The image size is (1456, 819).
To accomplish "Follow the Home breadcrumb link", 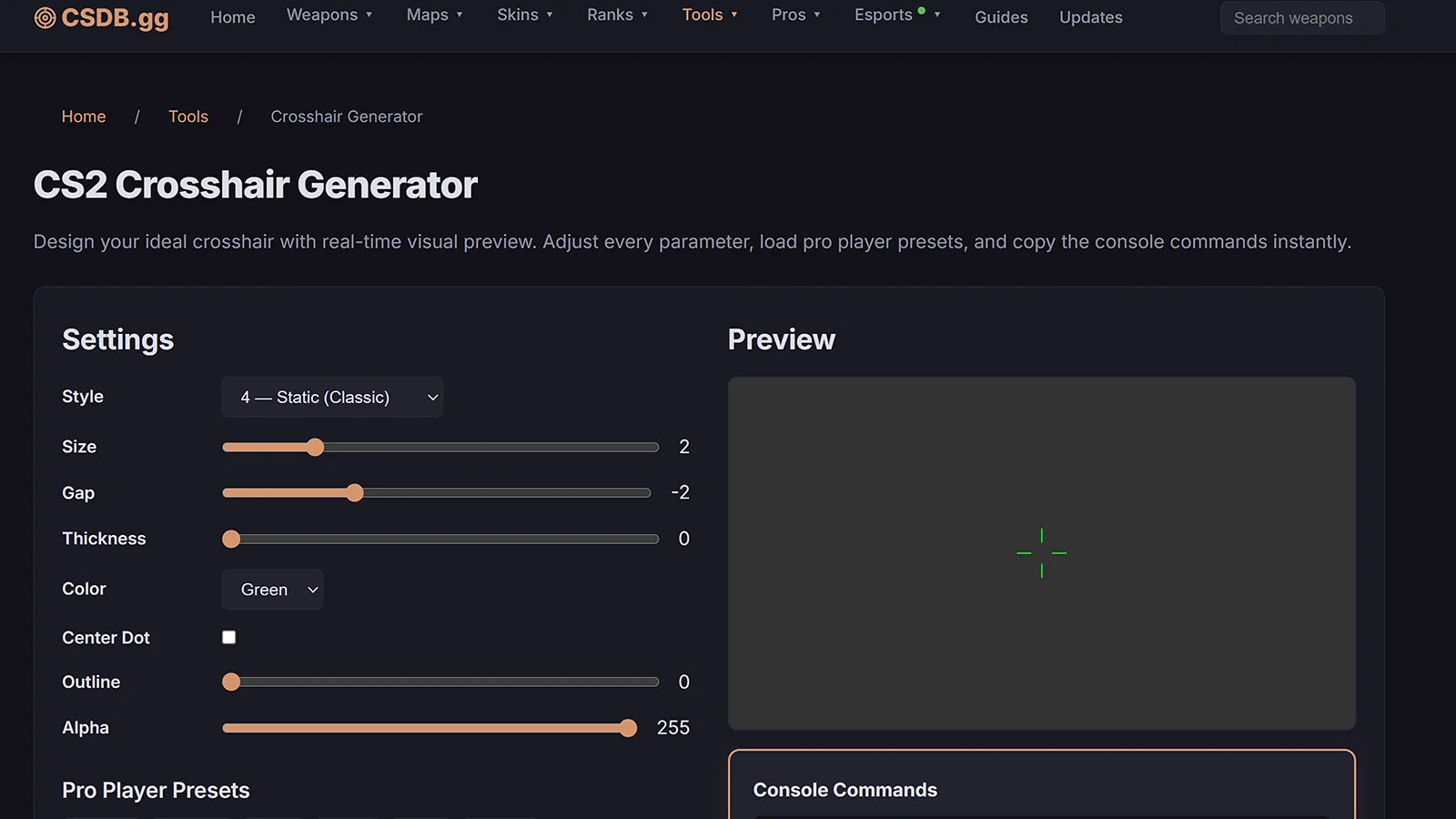I will [84, 116].
